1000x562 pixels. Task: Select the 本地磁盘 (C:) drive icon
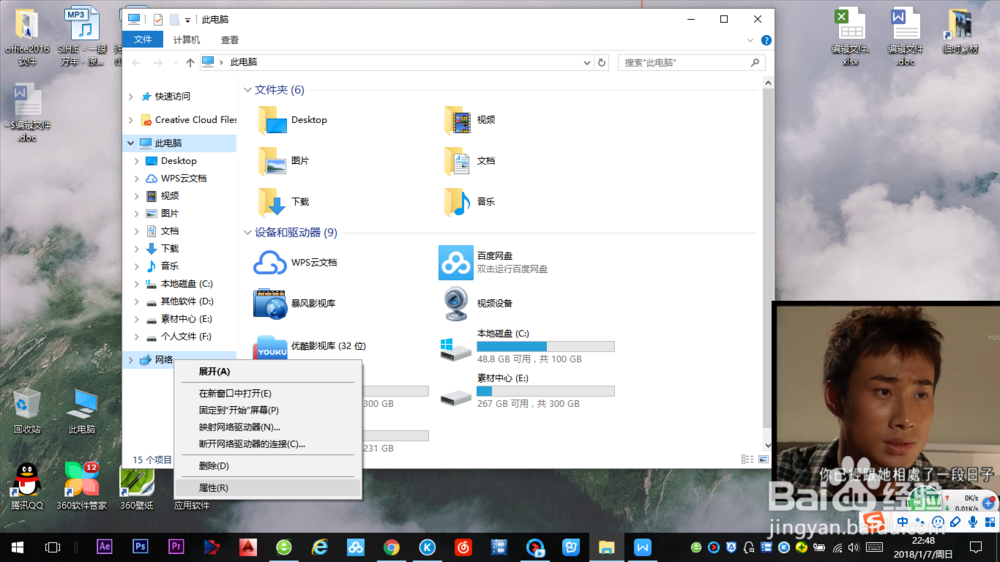[455, 349]
